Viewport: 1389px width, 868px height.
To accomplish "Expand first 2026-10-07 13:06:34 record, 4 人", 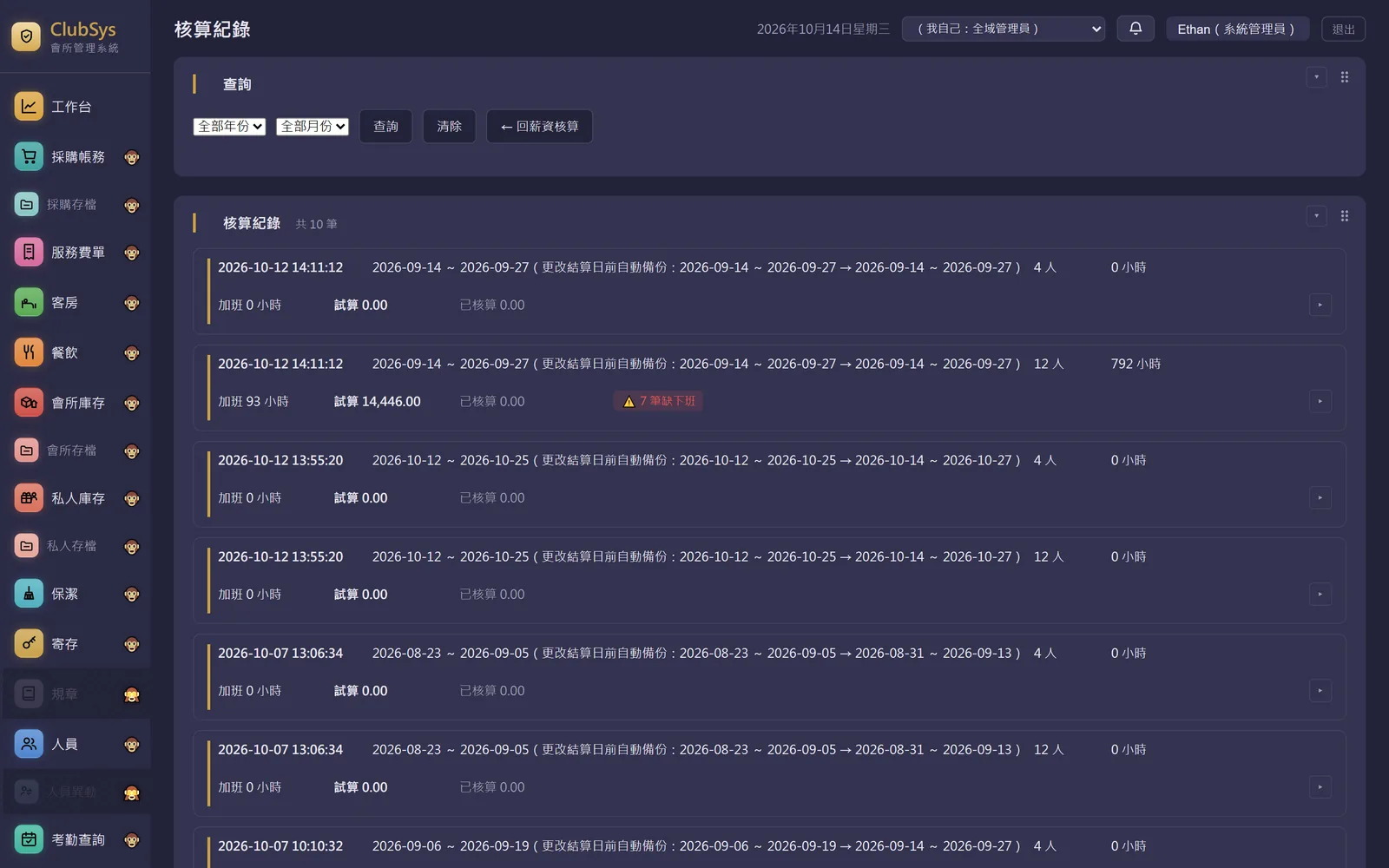I will point(1320,691).
